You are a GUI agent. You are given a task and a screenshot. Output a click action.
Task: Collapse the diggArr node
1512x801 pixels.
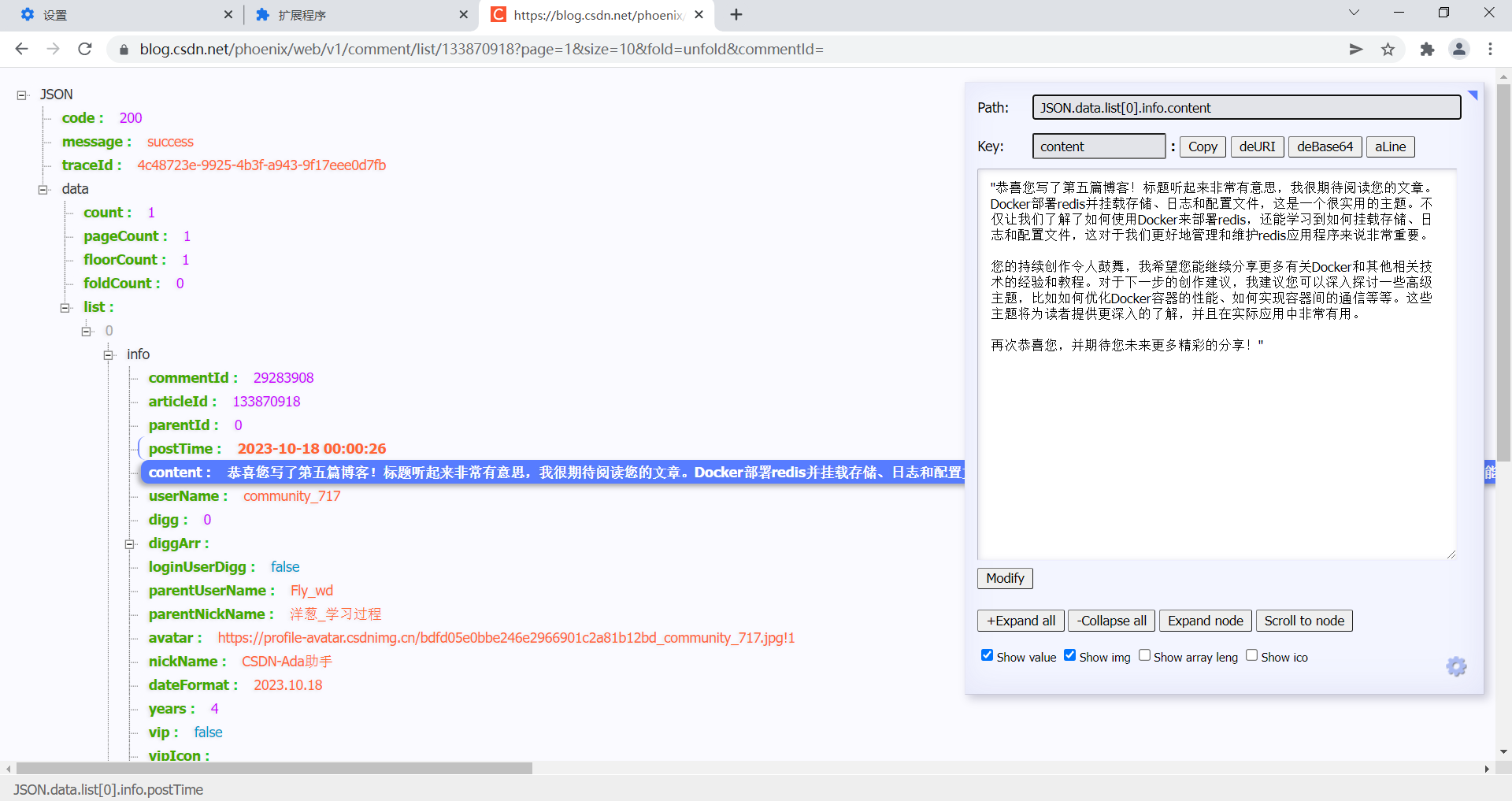130,544
